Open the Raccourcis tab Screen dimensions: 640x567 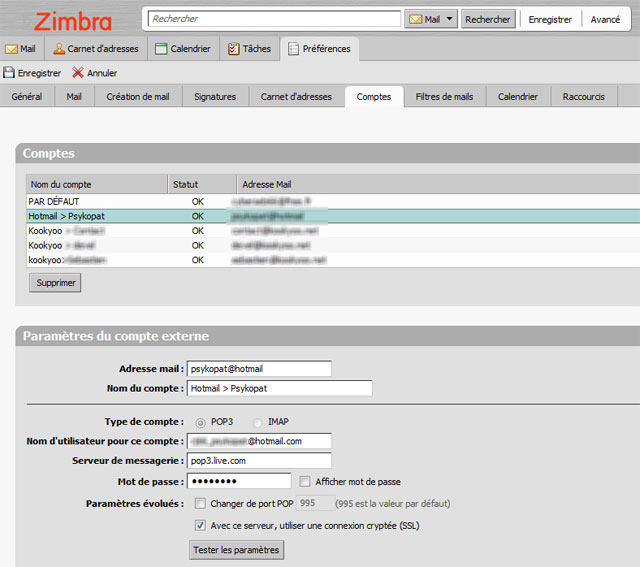[584, 97]
